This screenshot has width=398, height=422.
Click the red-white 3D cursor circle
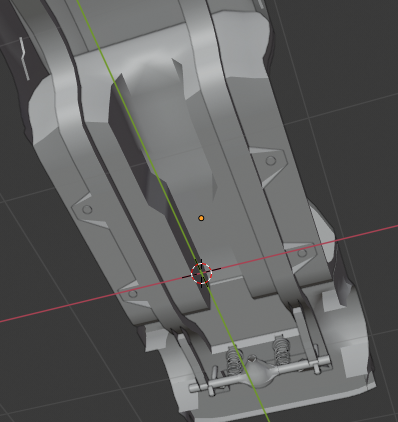[201, 273]
